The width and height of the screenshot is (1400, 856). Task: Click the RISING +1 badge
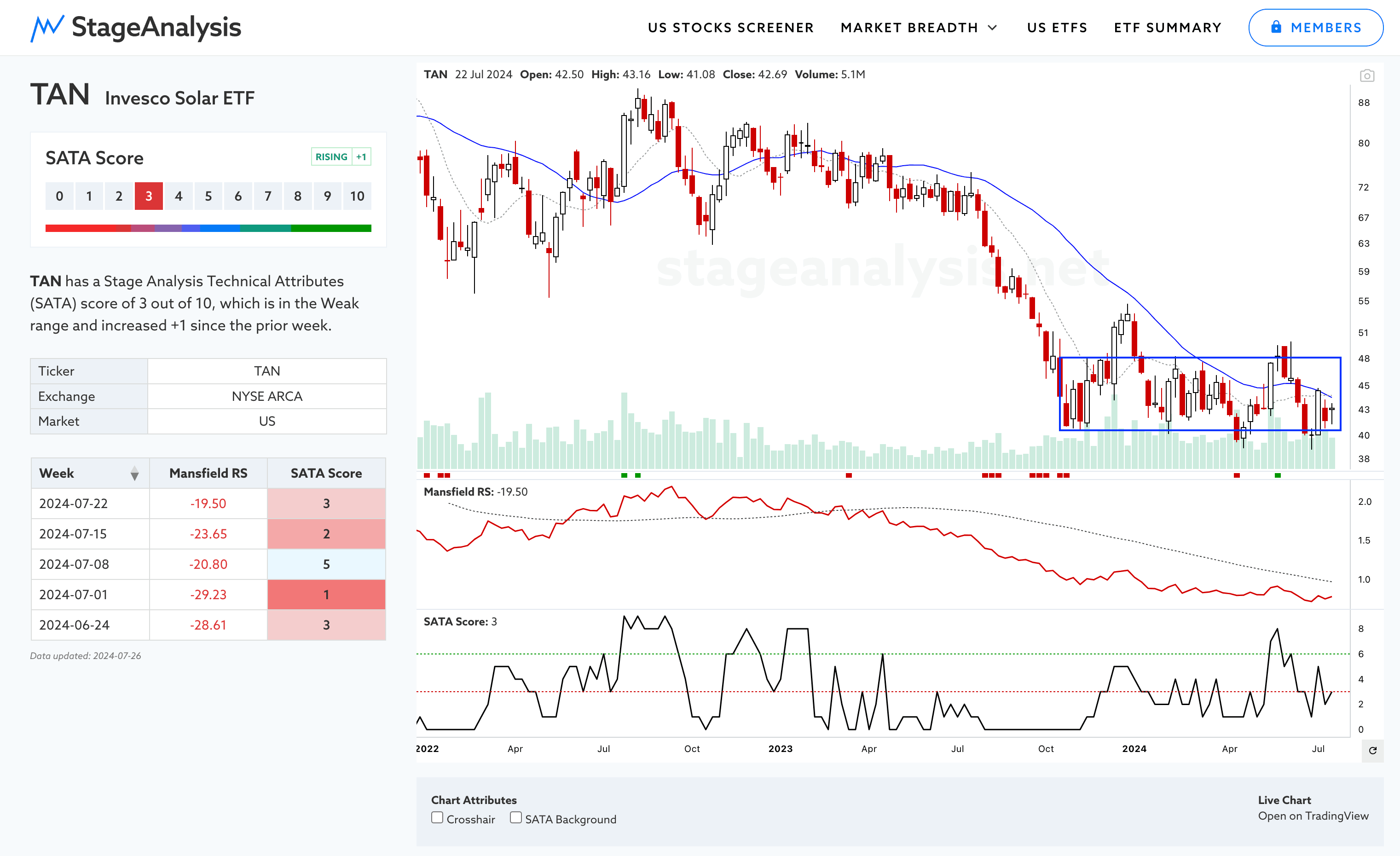341,157
